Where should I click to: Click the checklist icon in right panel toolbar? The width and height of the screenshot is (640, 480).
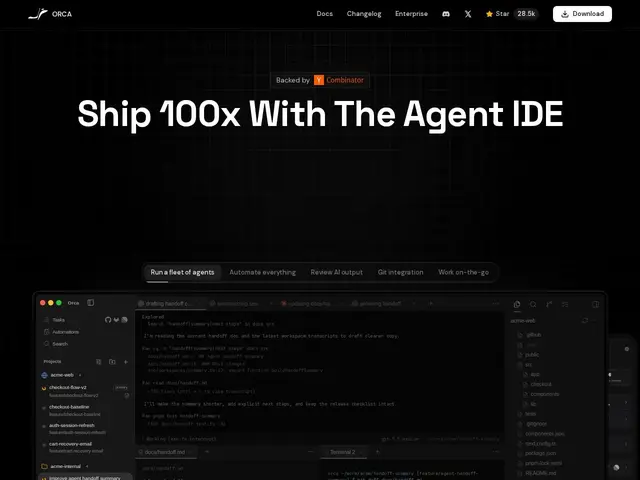pyautogui.click(x=565, y=304)
